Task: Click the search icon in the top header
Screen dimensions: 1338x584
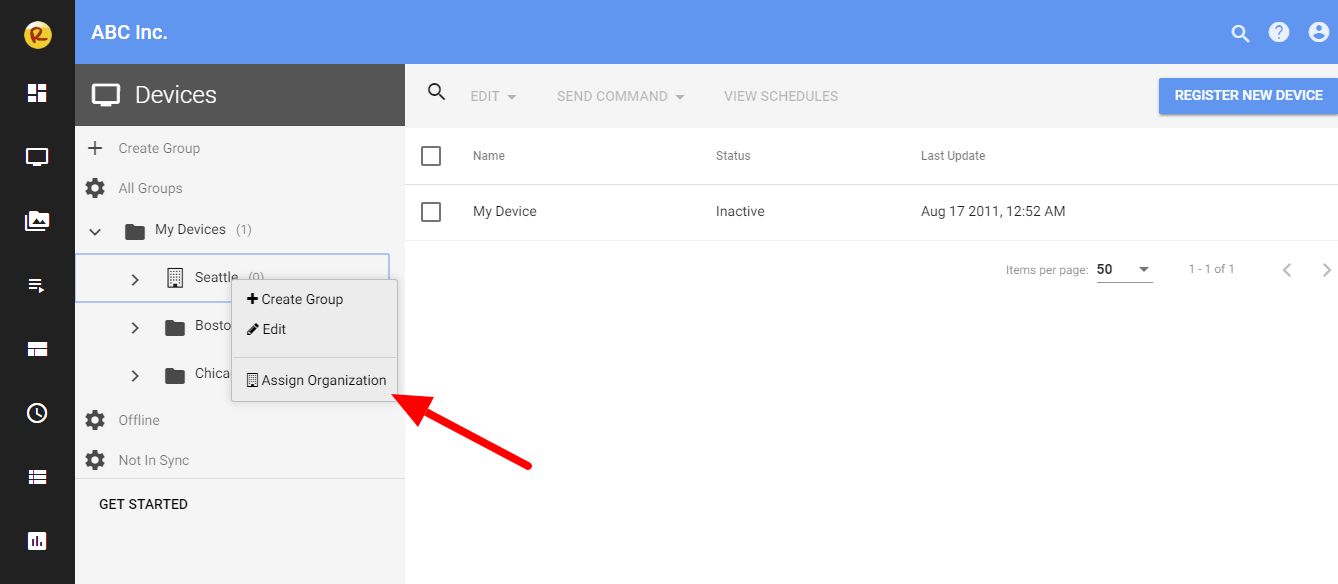Action: coord(1241,33)
